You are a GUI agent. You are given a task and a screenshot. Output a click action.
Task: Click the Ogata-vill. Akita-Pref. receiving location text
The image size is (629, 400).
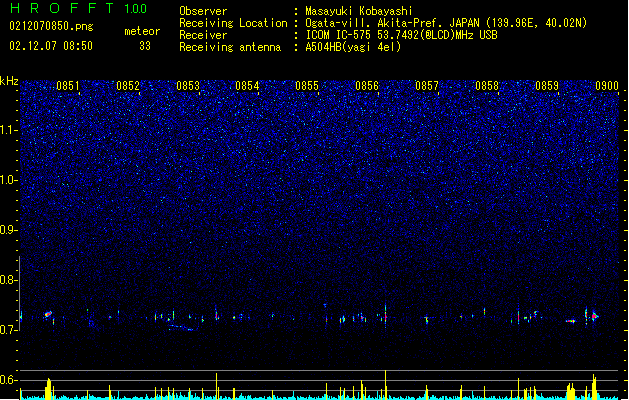click(x=446, y=23)
